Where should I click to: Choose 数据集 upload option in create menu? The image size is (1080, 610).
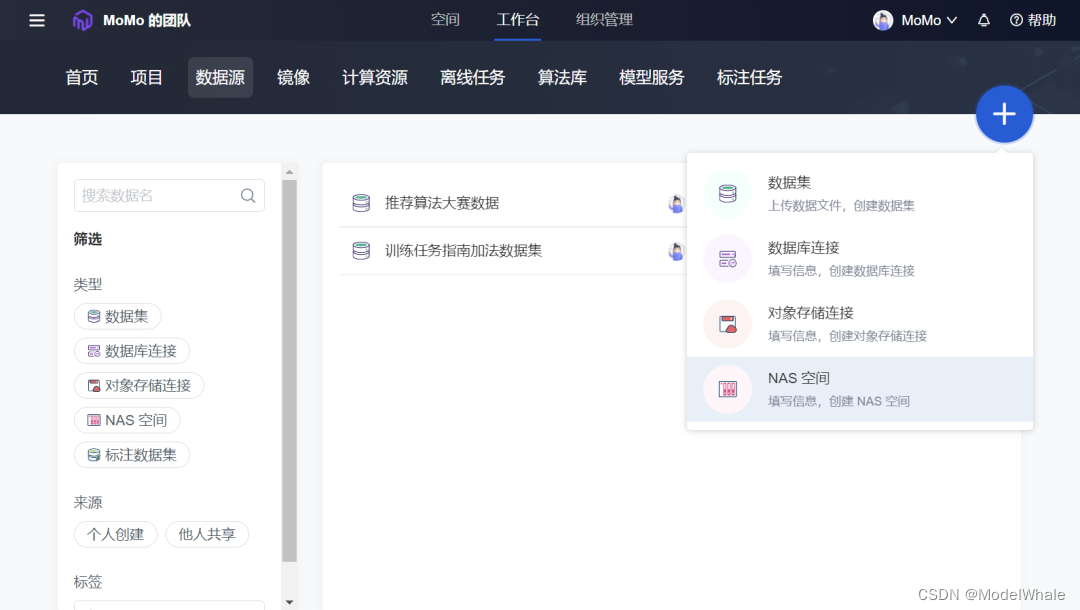pos(860,193)
